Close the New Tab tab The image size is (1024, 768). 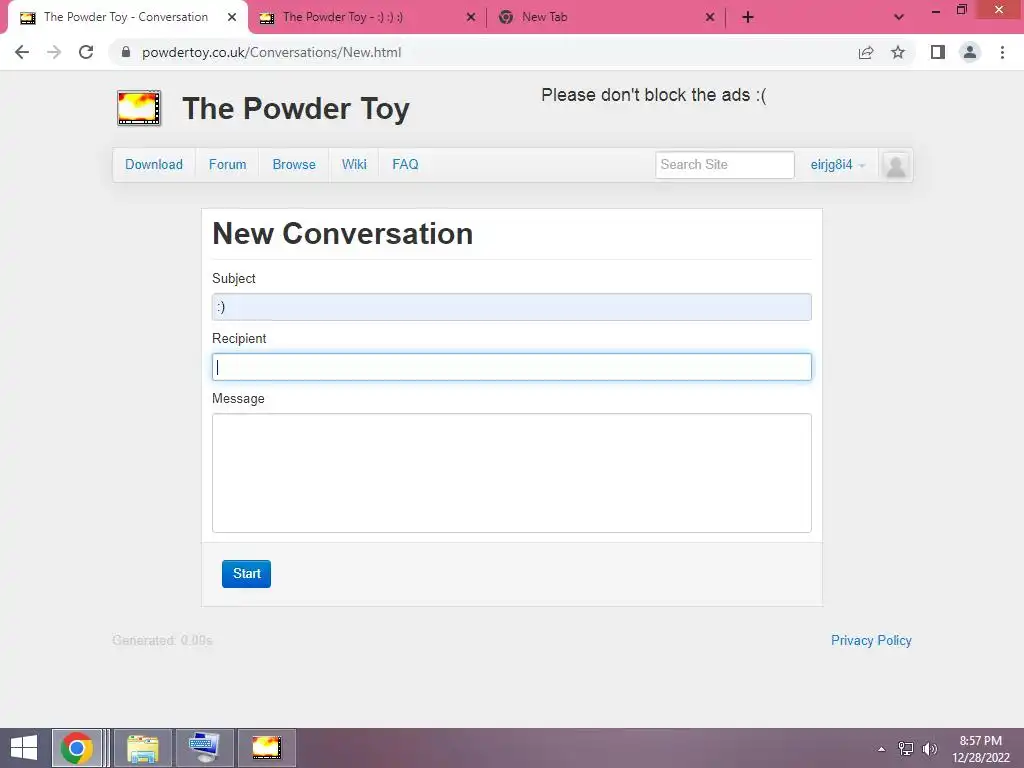pyautogui.click(x=710, y=17)
